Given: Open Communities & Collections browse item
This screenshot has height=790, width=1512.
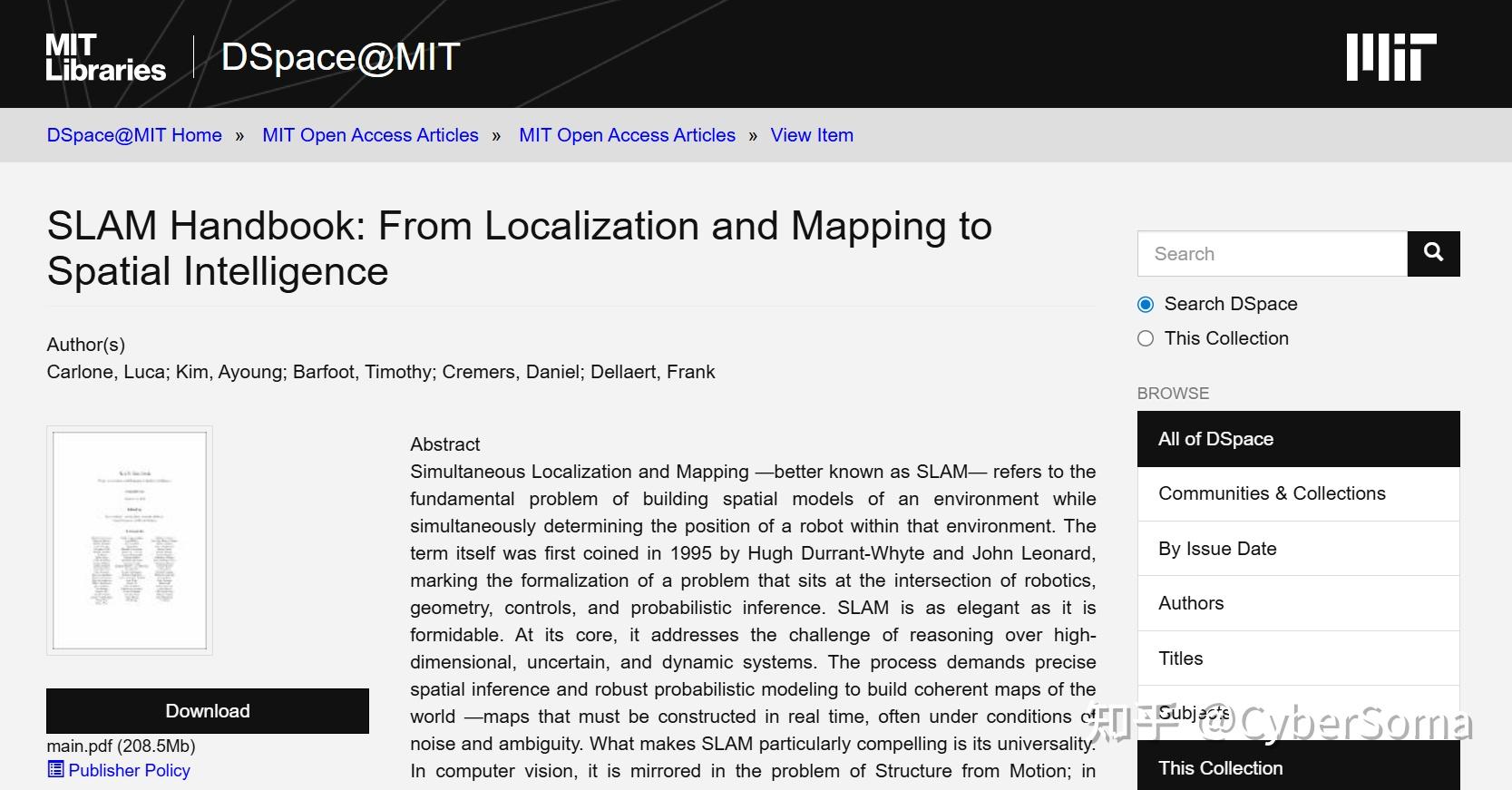Looking at the screenshot, I should coord(1298,493).
